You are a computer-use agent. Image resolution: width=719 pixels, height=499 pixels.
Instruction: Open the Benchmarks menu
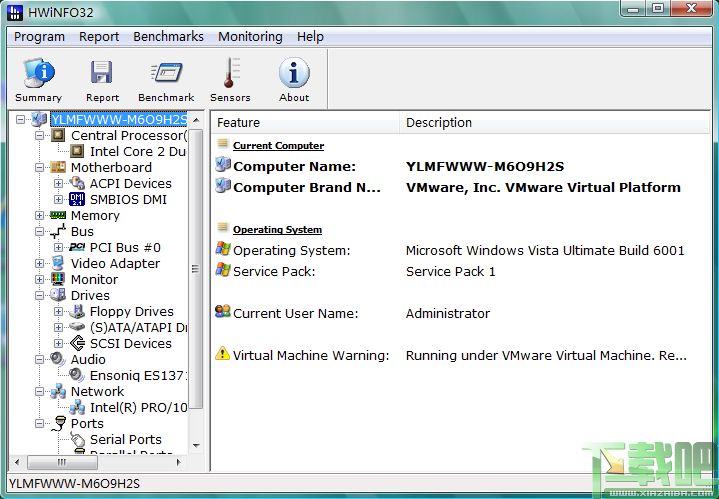click(168, 37)
